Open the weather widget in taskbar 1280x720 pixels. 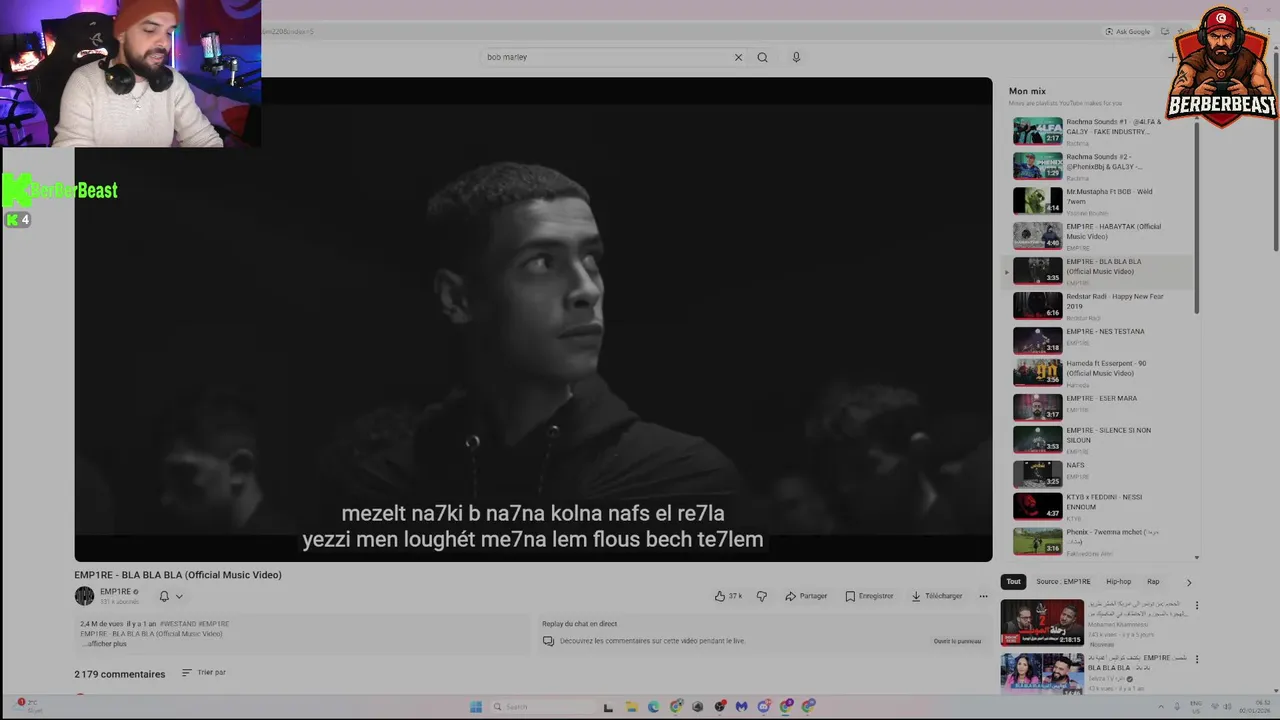coord(30,706)
